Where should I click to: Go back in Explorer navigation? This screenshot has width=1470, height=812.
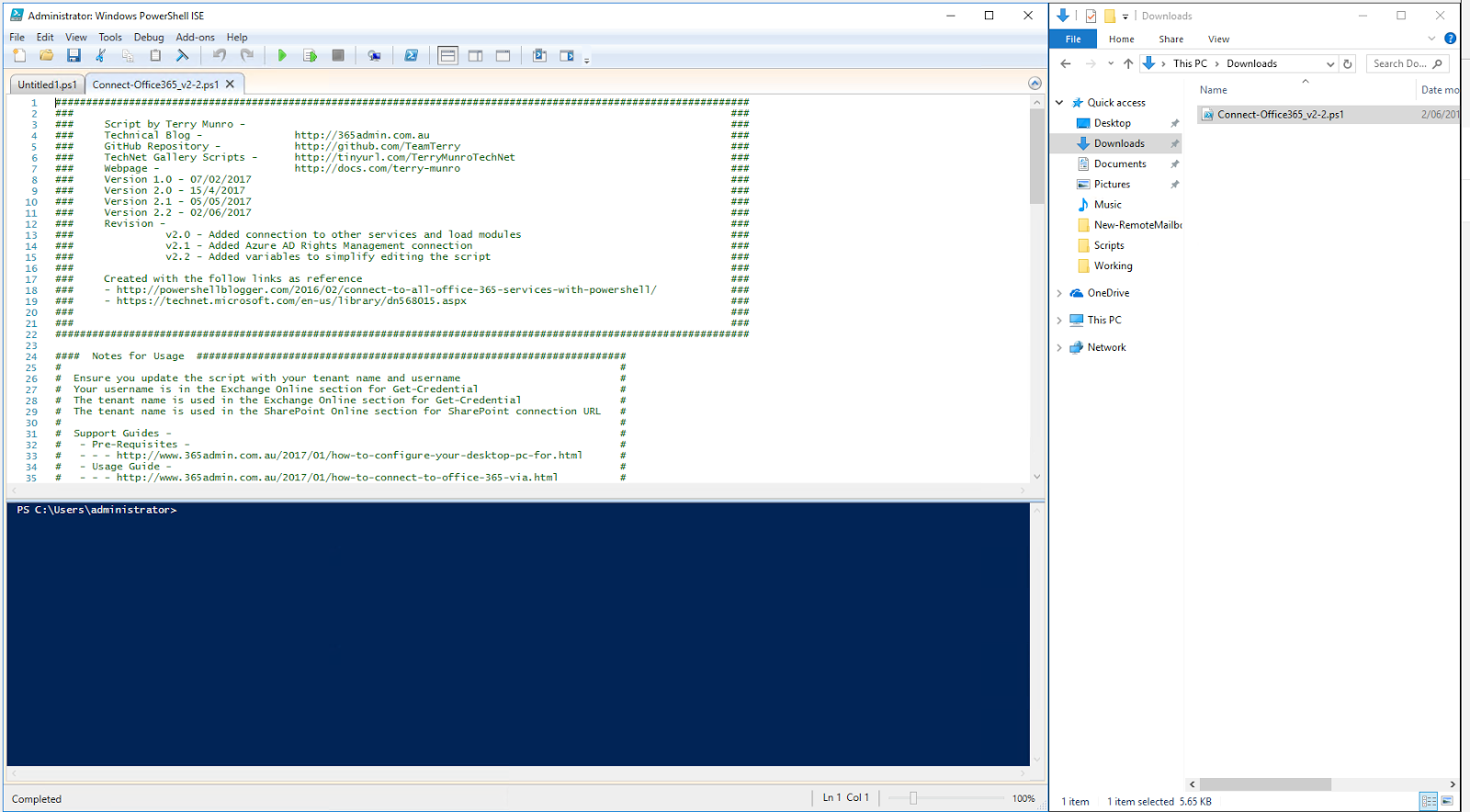pos(1066,63)
